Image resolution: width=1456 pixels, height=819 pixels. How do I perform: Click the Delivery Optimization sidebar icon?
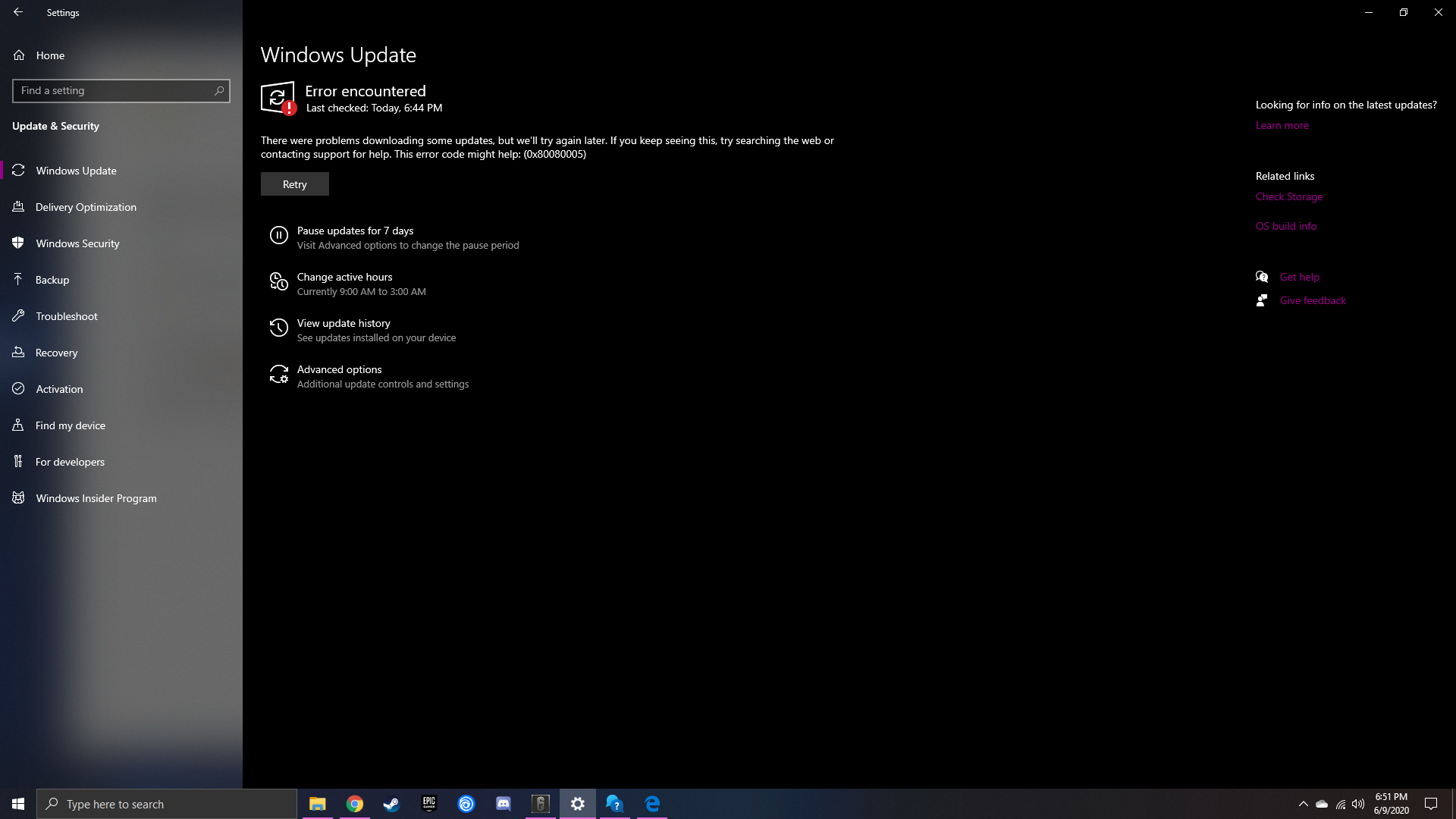[x=18, y=207]
